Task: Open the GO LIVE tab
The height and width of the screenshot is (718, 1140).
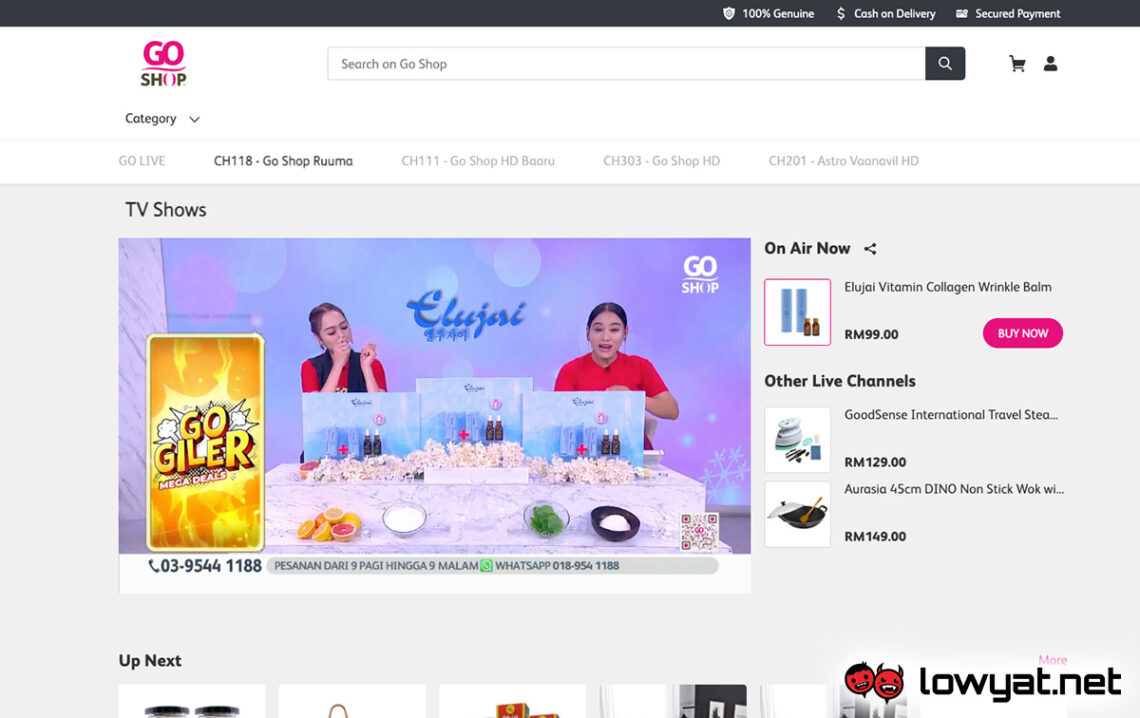Action: [141, 160]
